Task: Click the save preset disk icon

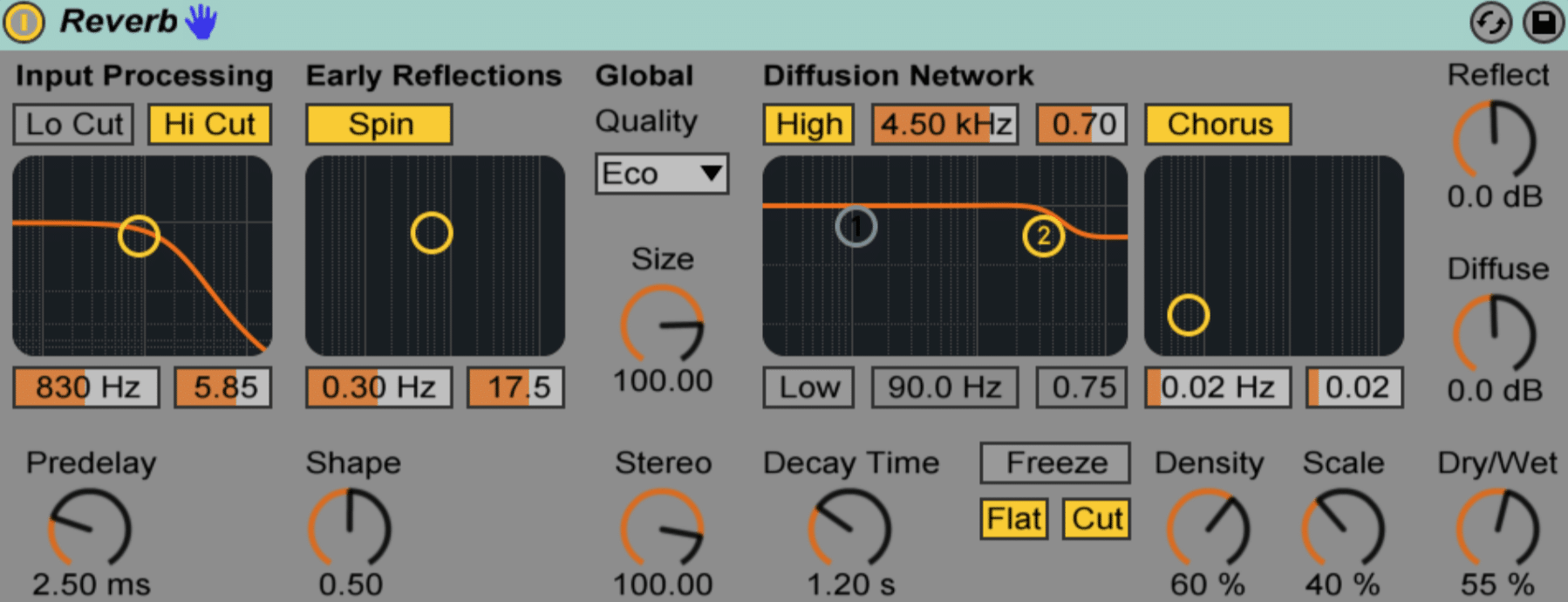Action: [1543, 23]
